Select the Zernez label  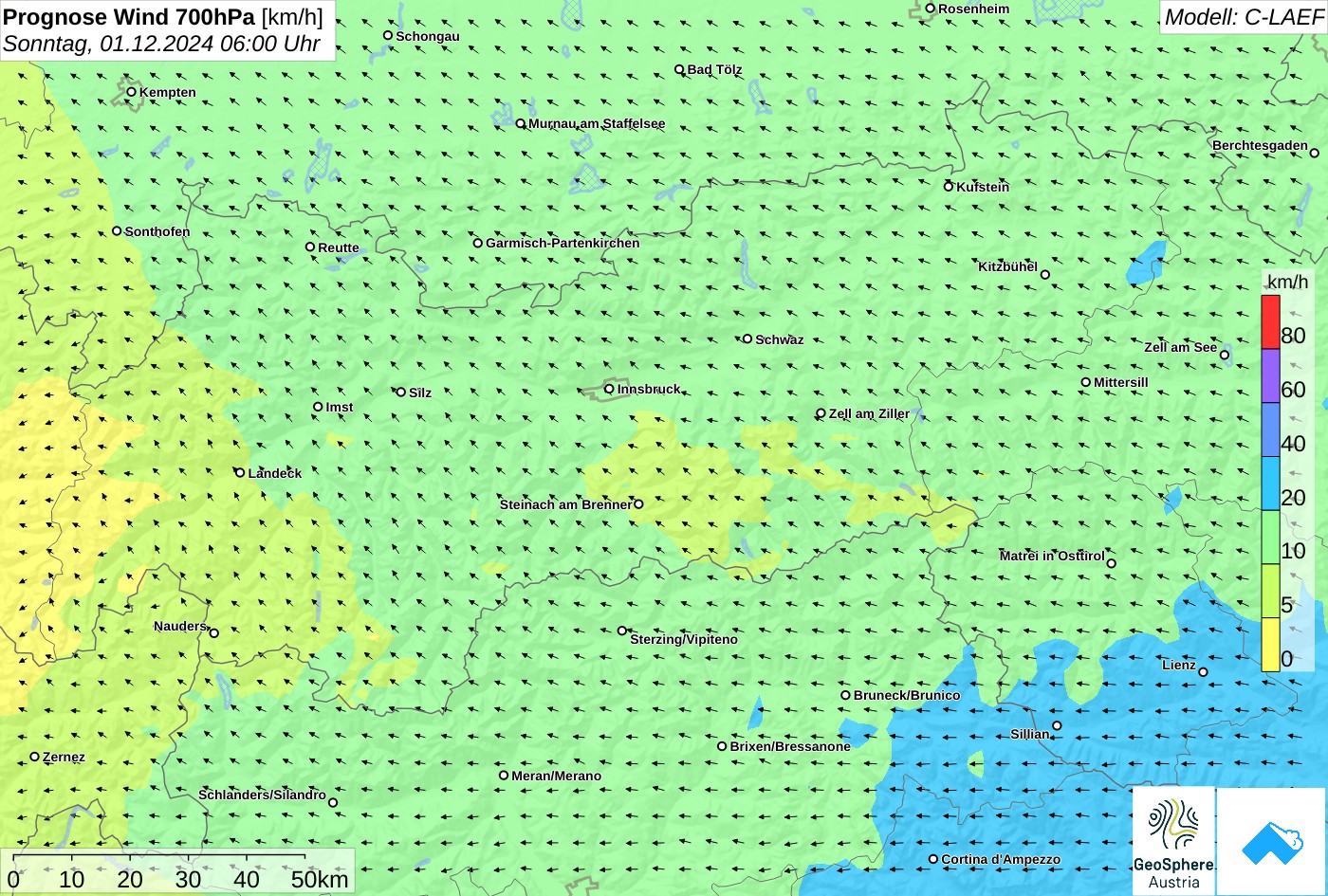(x=64, y=757)
